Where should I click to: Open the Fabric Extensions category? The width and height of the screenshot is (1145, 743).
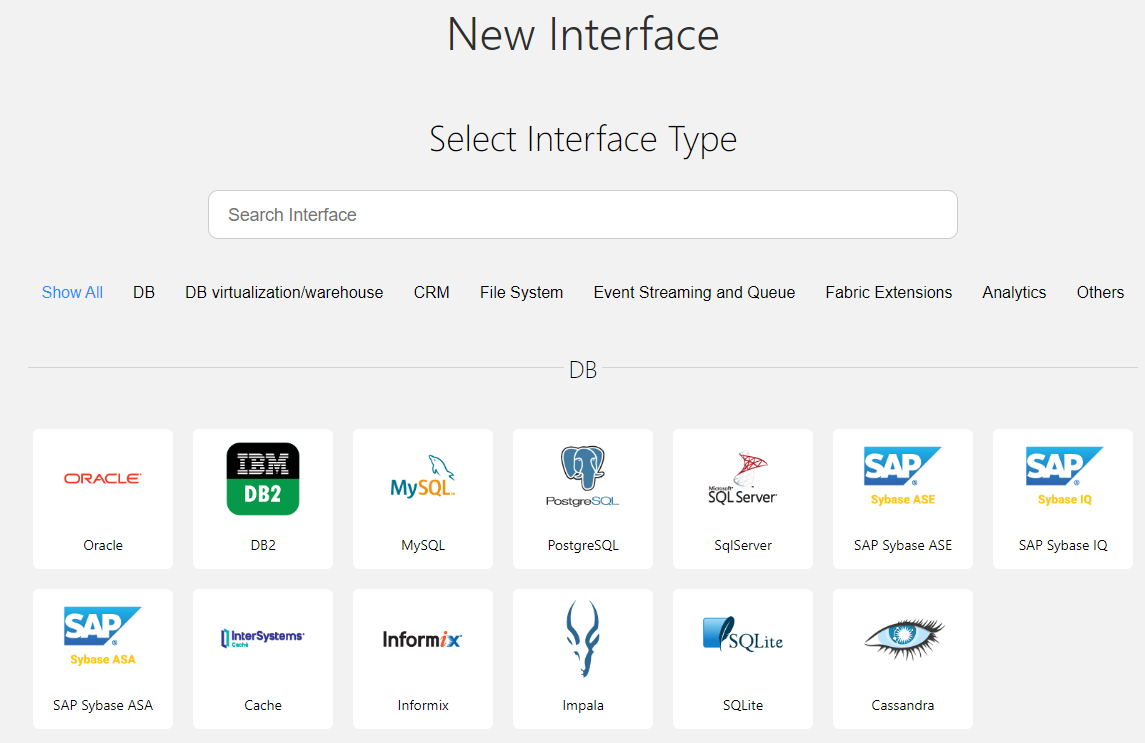[x=888, y=293]
